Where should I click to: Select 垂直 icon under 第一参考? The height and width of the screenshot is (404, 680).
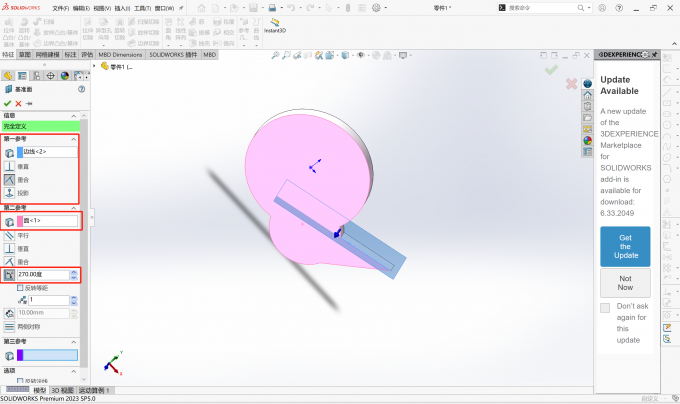pyautogui.click(x=10, y=166)
